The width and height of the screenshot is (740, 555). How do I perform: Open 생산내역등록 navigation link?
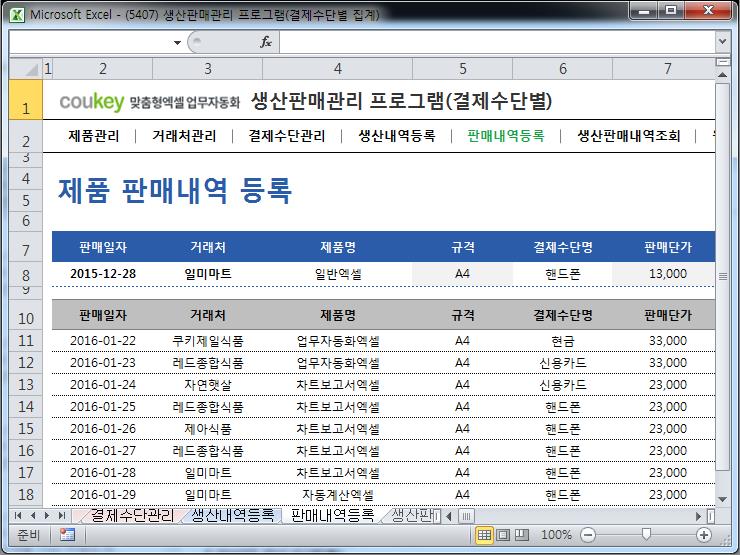click(396, 136)
